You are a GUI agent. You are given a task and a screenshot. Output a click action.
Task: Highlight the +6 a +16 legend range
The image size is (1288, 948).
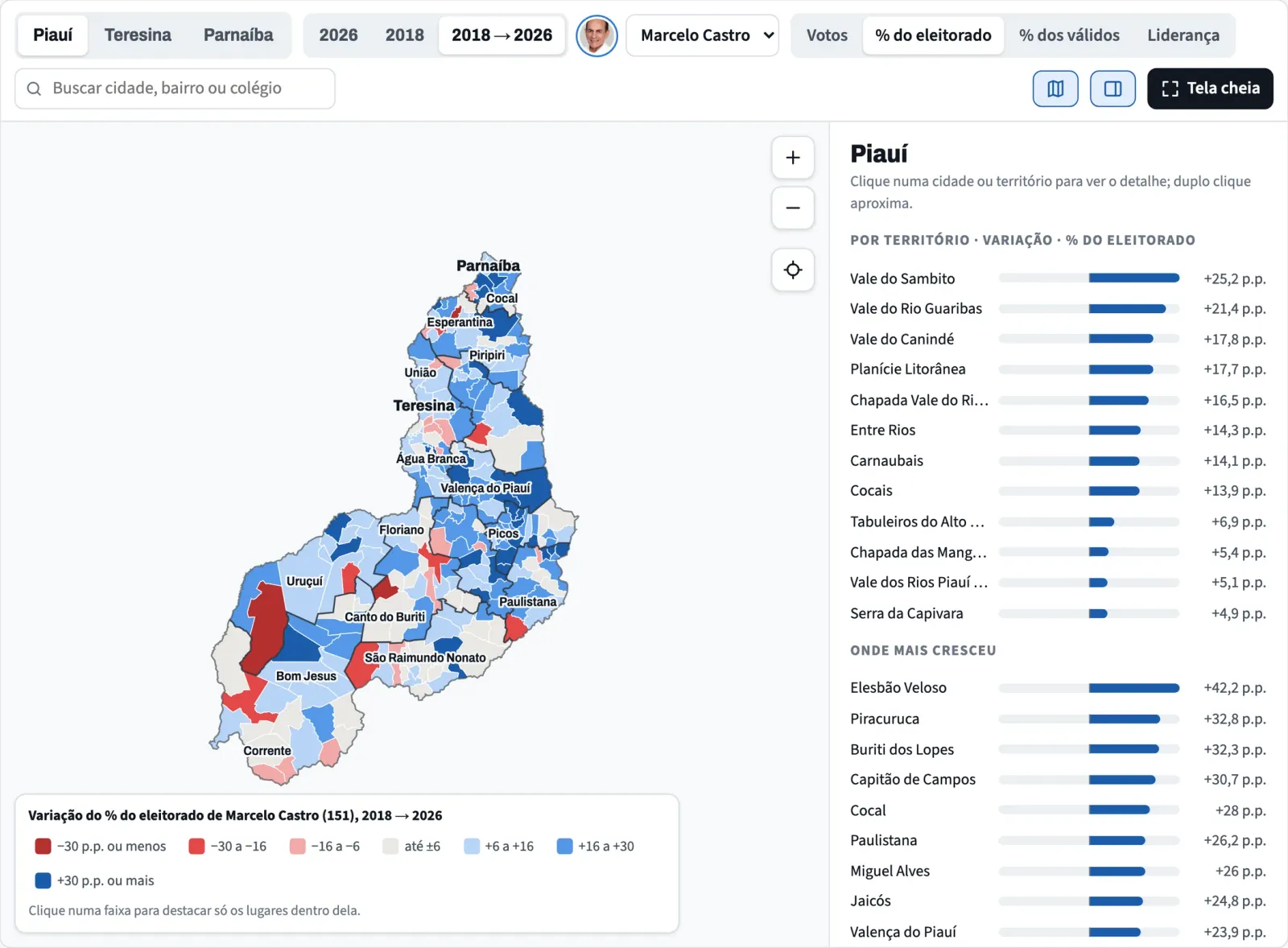(x=499, y=847)
